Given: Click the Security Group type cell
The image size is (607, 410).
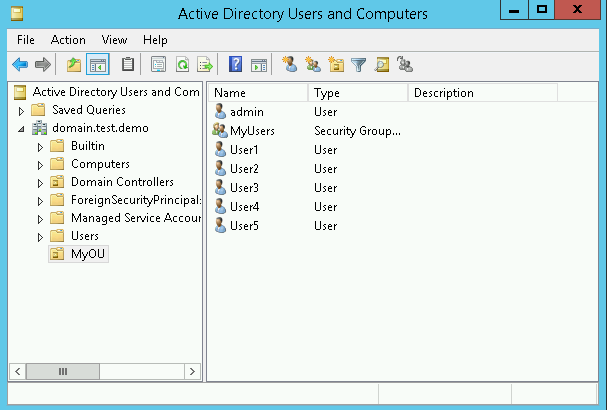Looking at the screenshot, I should tap(357, 131).
